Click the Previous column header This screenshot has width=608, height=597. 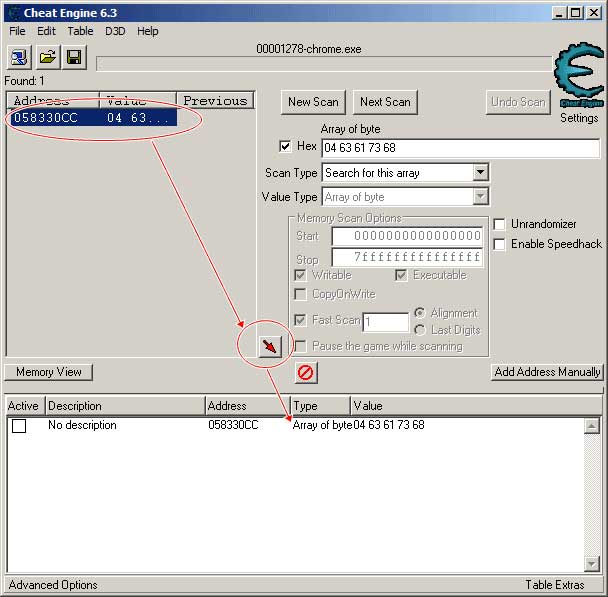pyautogui.click(x=216, y=100)
